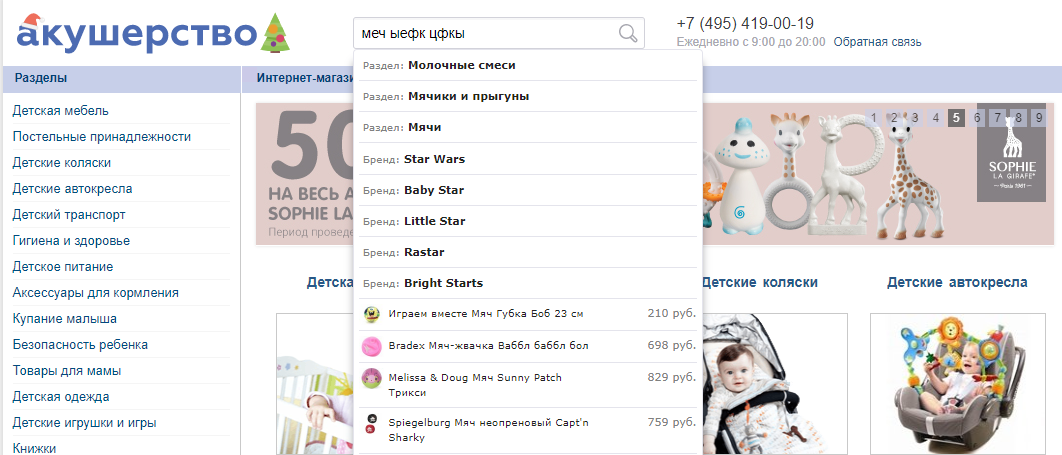Image resolution: width=1062 pixels, height=455 pixels.
Task: Switch banner to slide 6
Action: (x=977, y=118)
